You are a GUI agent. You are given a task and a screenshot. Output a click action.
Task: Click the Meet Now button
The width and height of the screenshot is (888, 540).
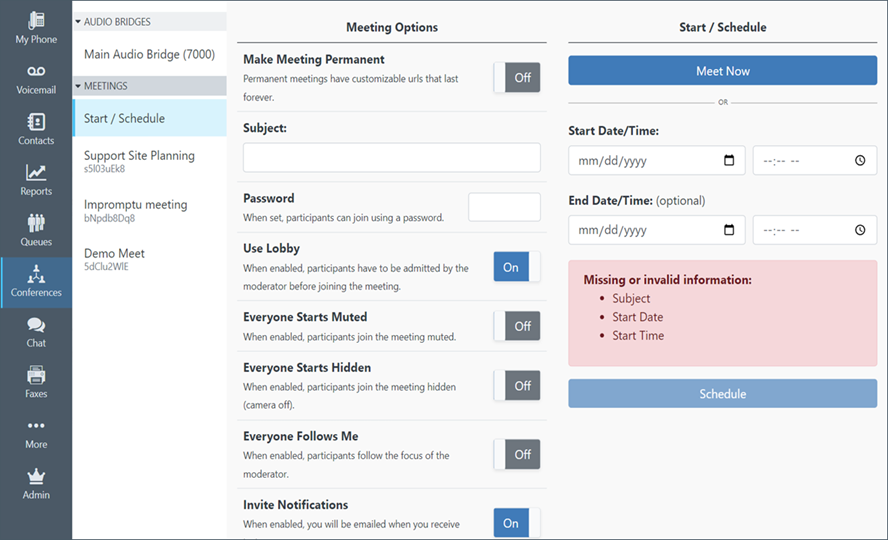pos(722,71)
